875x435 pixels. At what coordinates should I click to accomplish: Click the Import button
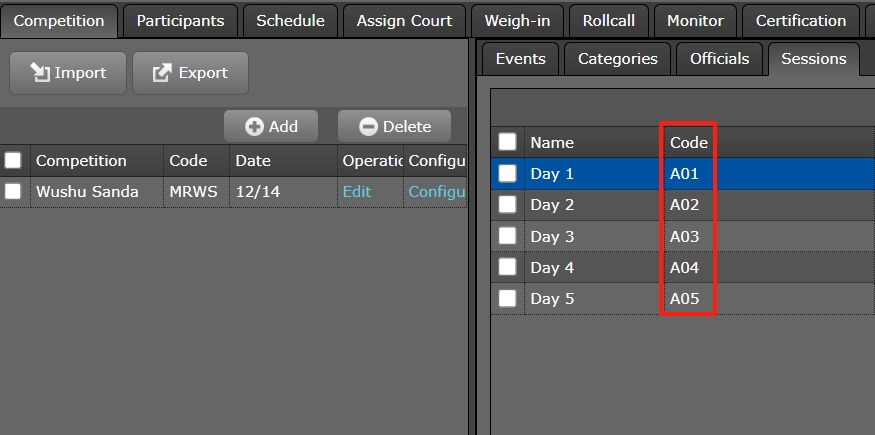[x=68, y=73]
